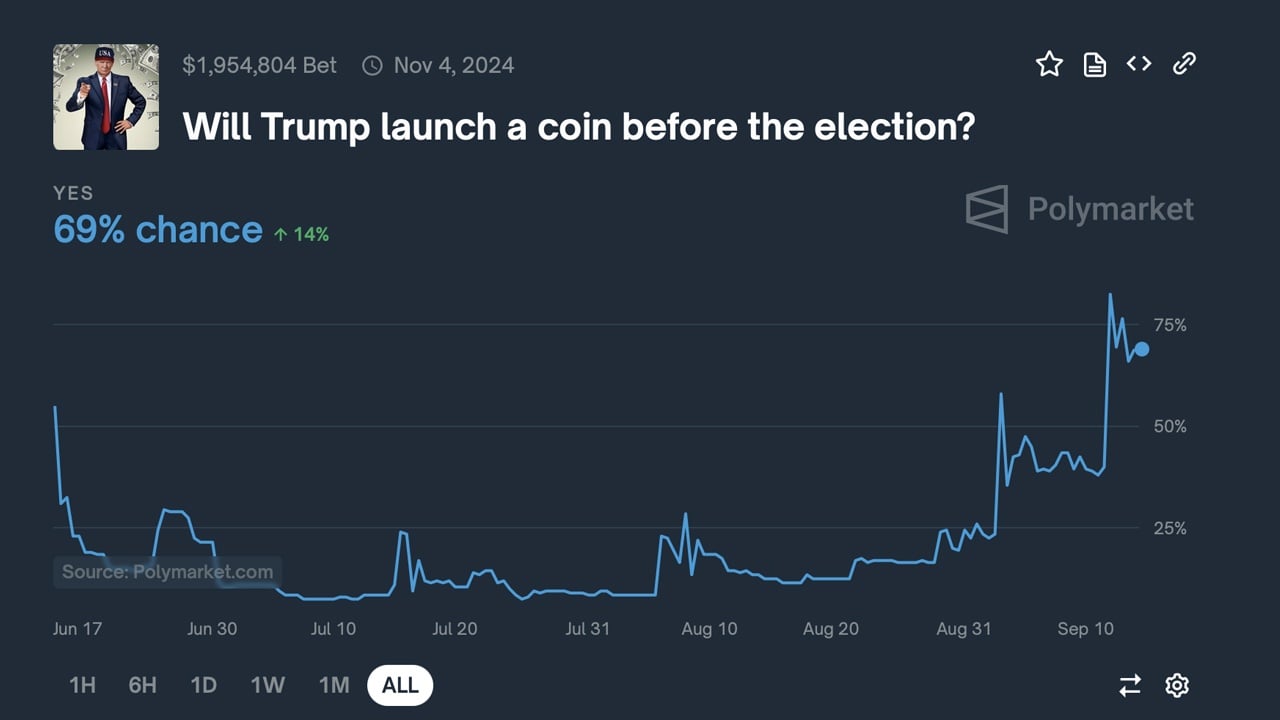Copy market link using the chain icon
The width and height of the screenshot is (1280, 720).
click(1184, 63)
